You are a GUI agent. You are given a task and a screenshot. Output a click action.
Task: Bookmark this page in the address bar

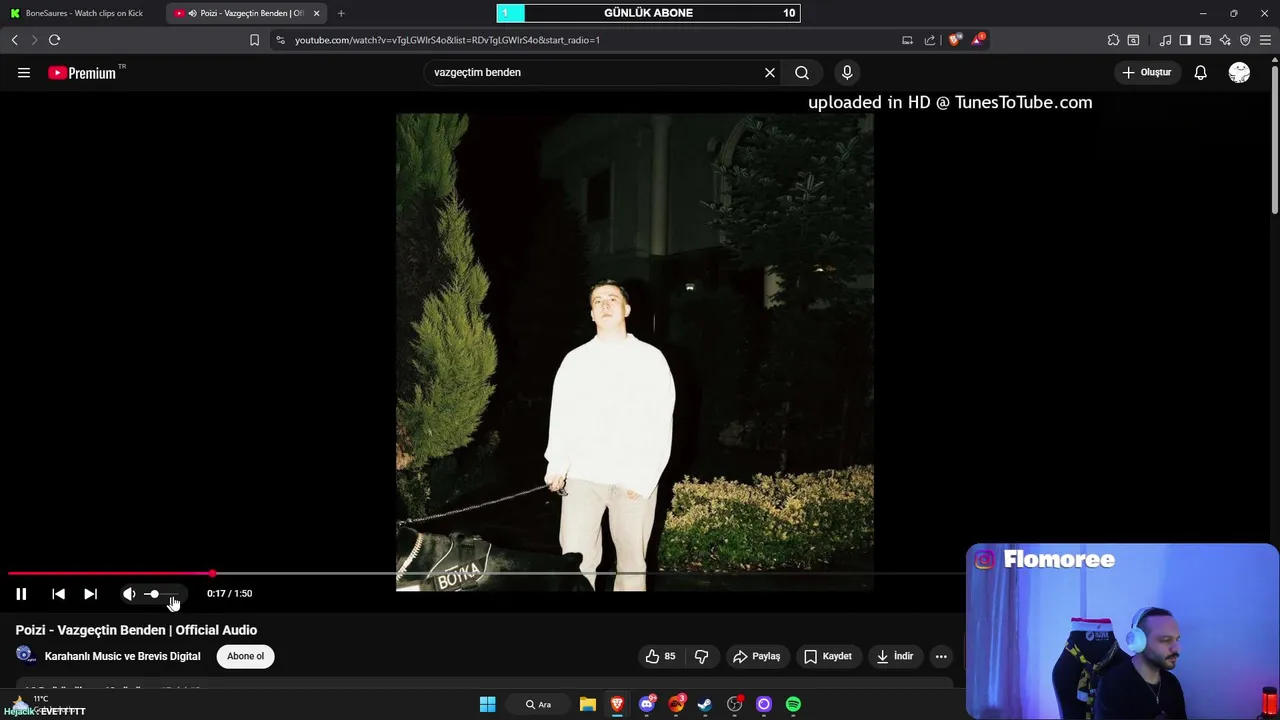coord(254,40)
